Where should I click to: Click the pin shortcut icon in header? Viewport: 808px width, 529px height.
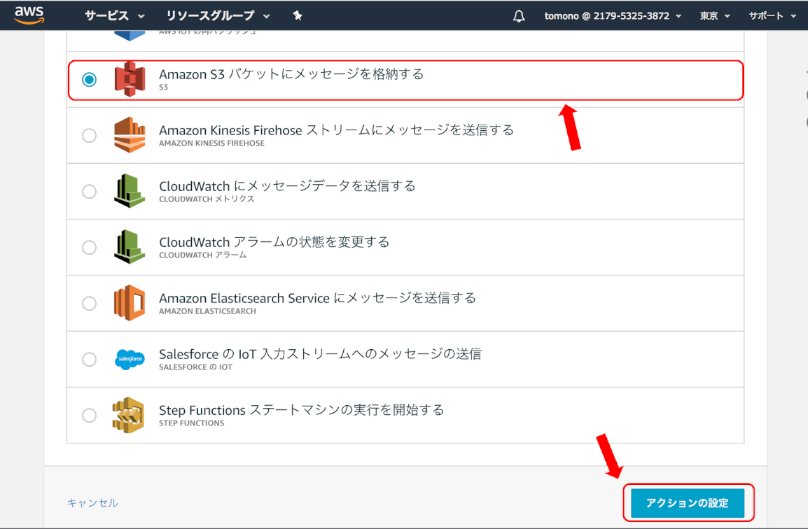[297, 16]
